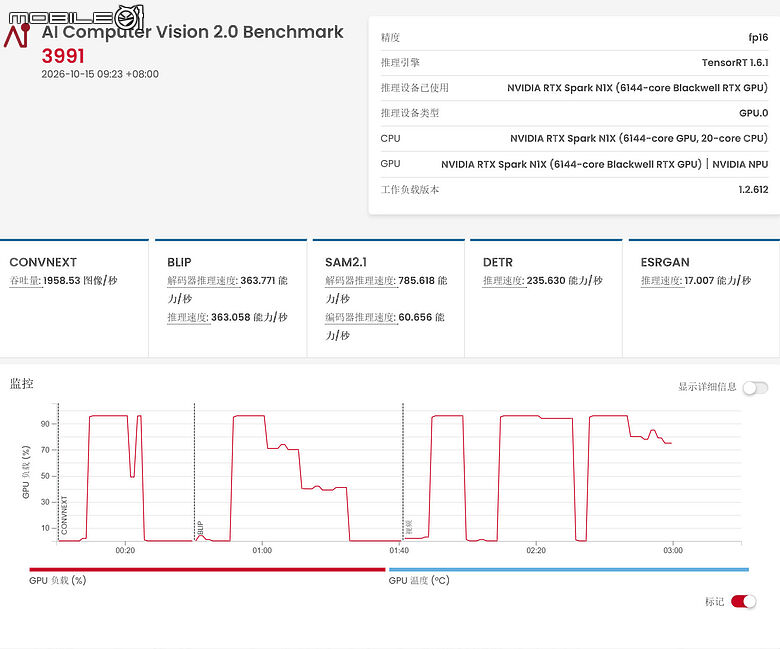Viewport: 780px width, 649px height.
Task: Select the CONVNEXT marker line in chart
Action: [x=58, y=472]
